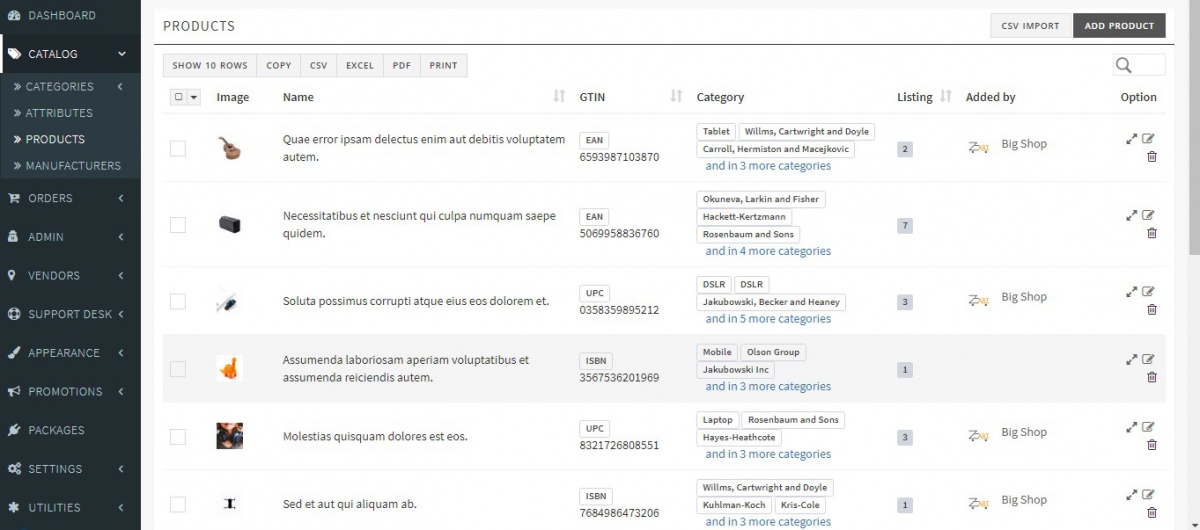Click the guitar product thumbnail image
Screen dimensions: 1200x530
(x=230, y=148)
